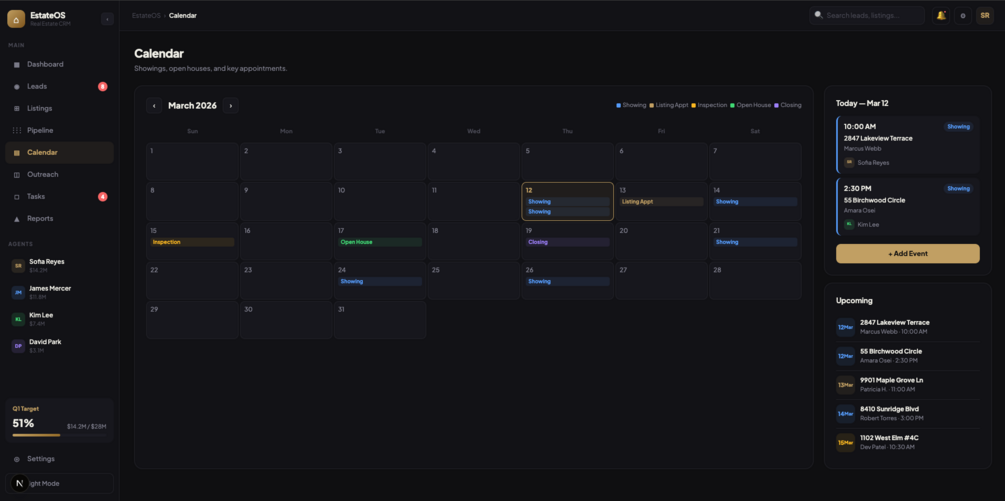Open Reports from the sidebar

60,218
